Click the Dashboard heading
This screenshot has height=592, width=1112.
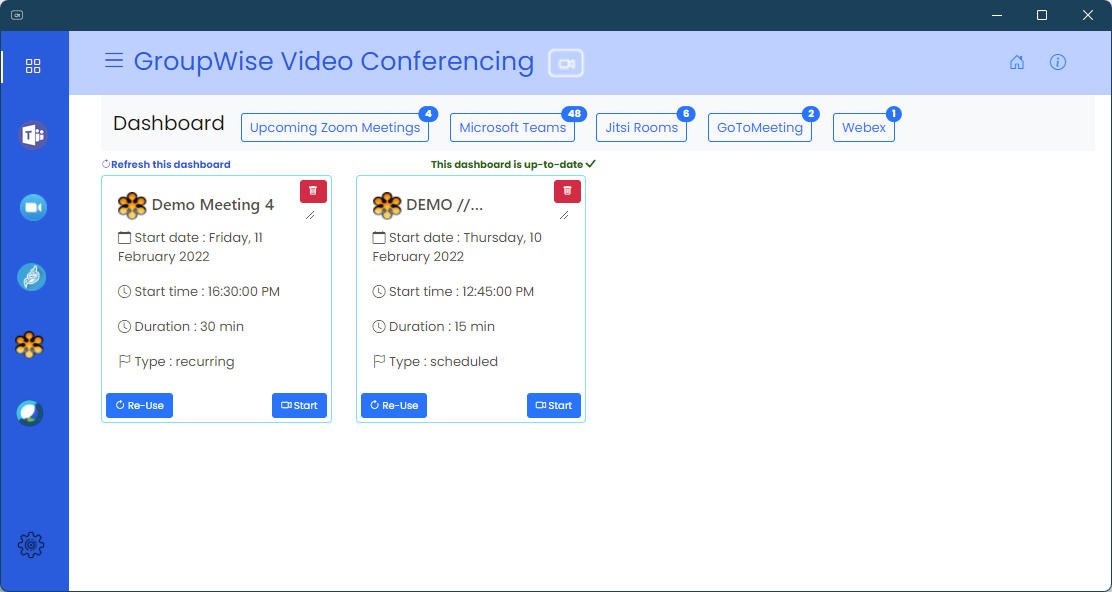[169, 123]
